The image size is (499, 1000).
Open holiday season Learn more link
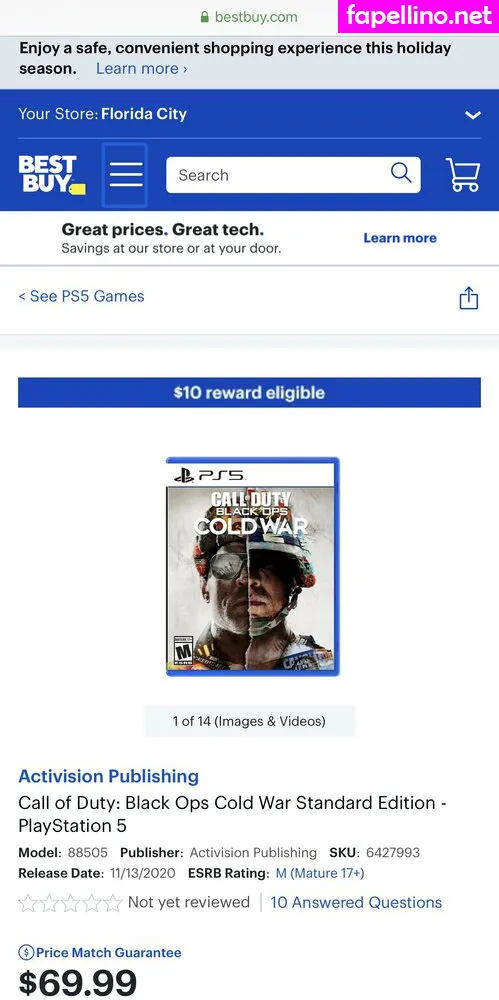pyautogui.click(x=142, y=68)
